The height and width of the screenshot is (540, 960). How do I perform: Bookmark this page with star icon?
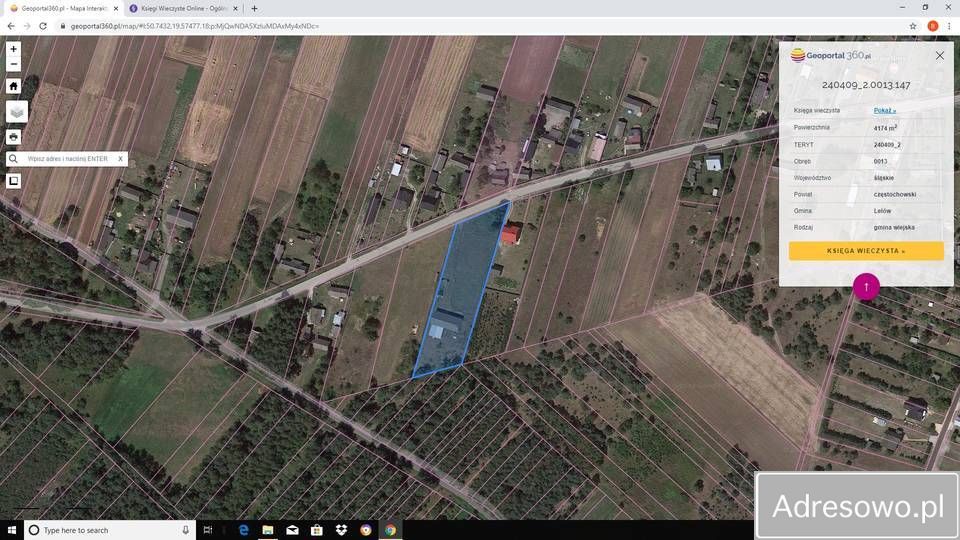[913, 26]
